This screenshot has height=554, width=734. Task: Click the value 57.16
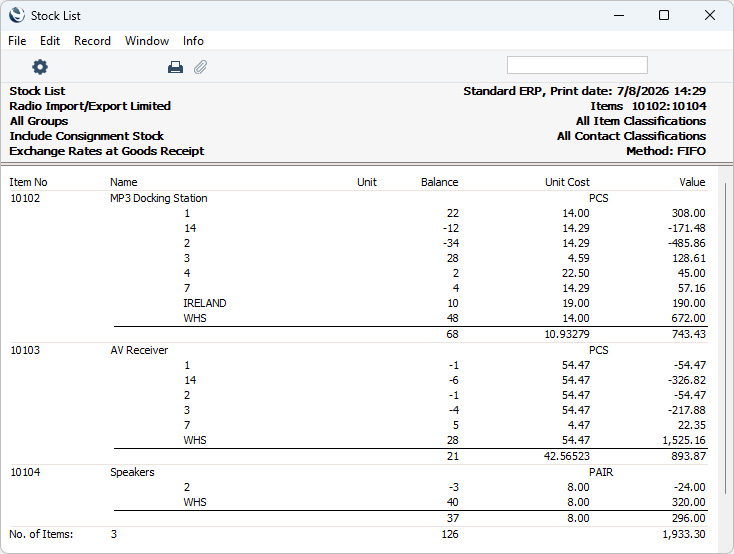coord(691,288)
